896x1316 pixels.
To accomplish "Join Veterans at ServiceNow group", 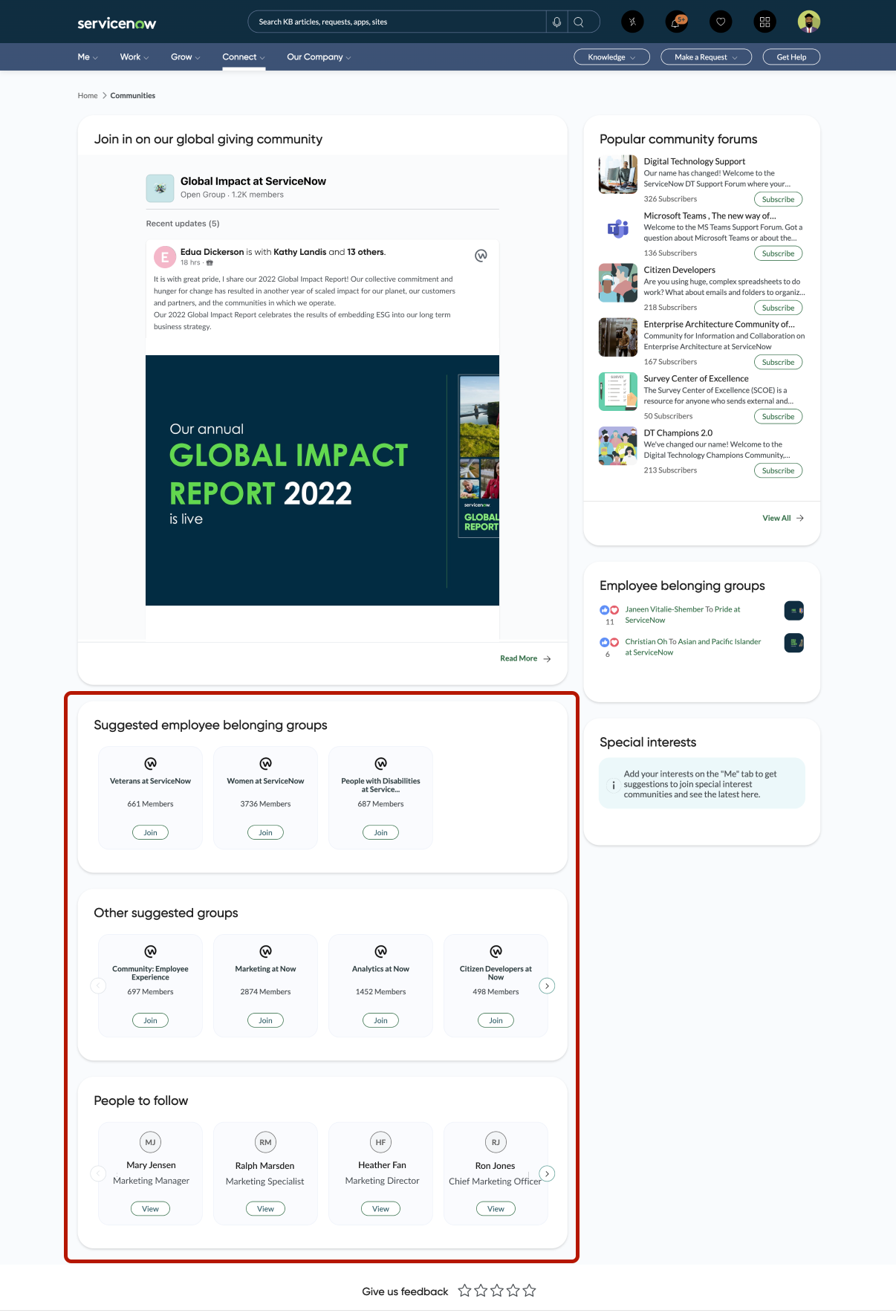I will pos(150,832).
